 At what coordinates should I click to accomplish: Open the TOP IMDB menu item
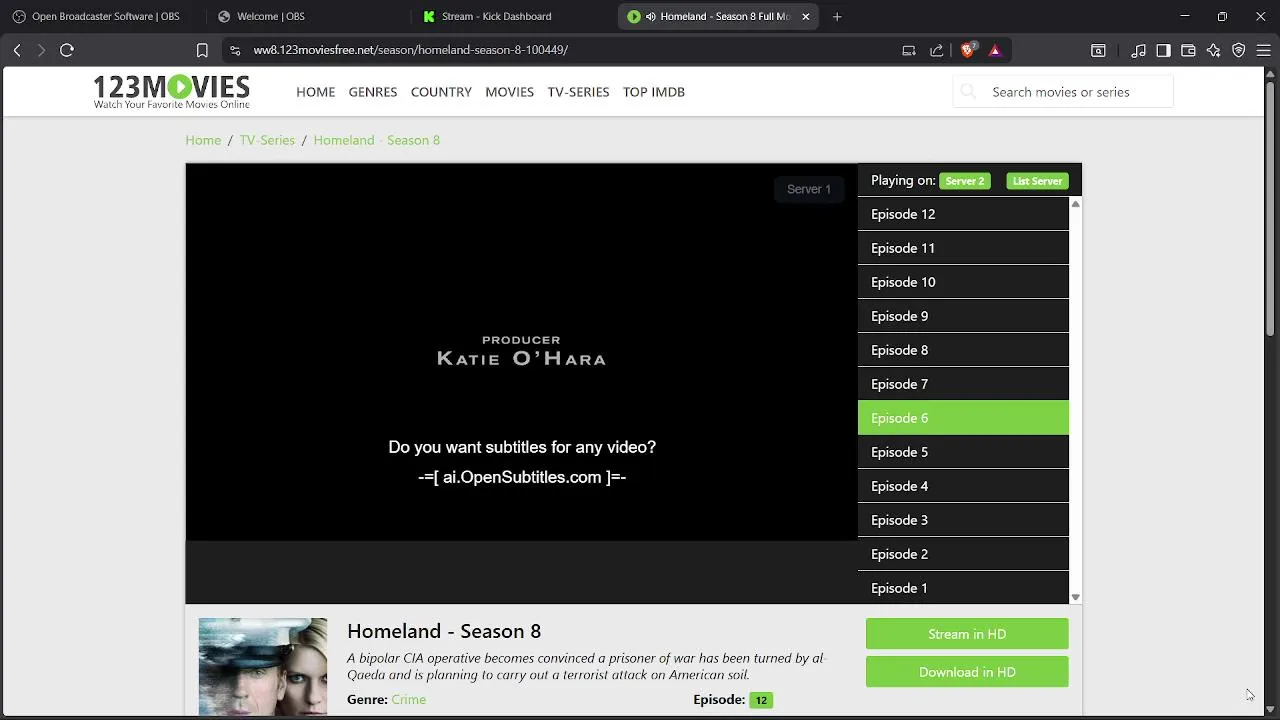[654, 92]
